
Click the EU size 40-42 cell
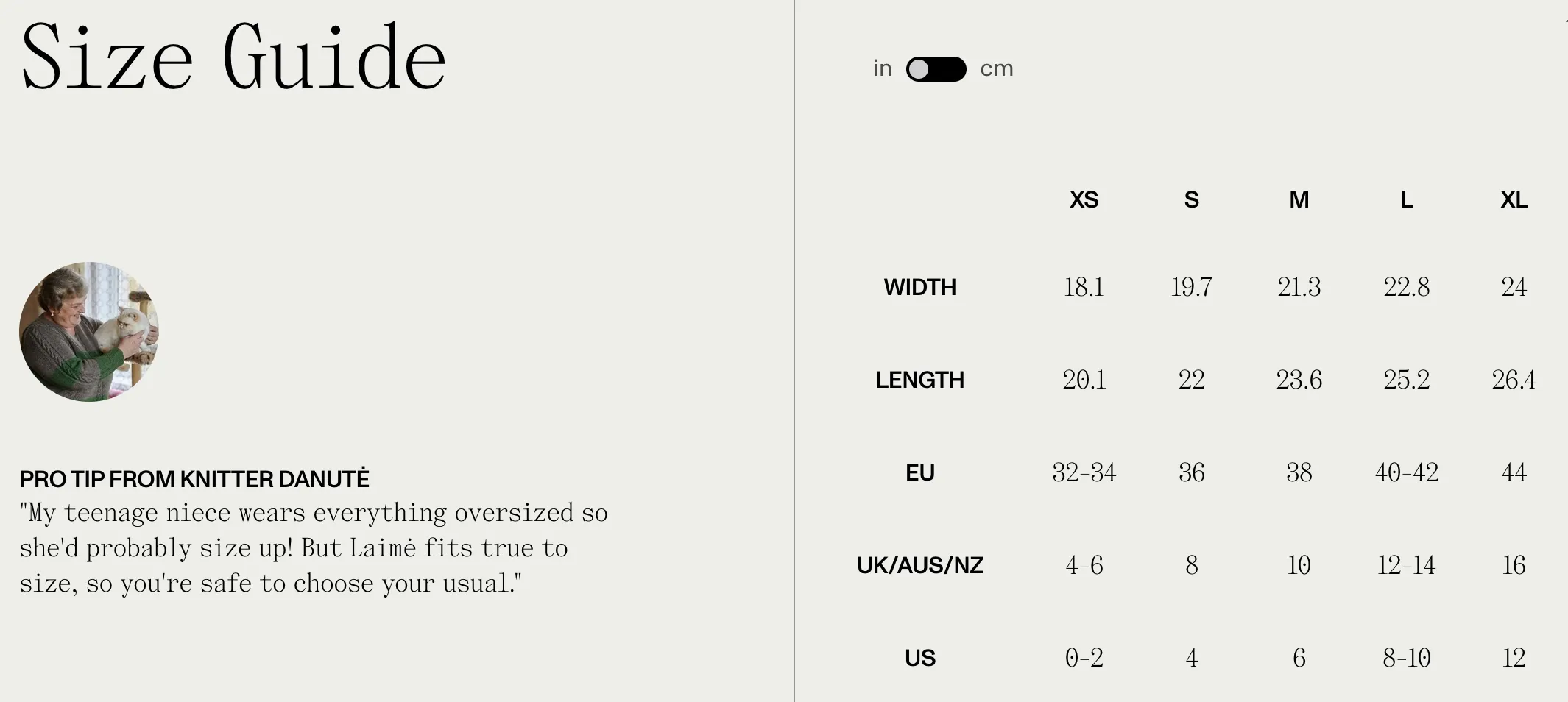1406,472
